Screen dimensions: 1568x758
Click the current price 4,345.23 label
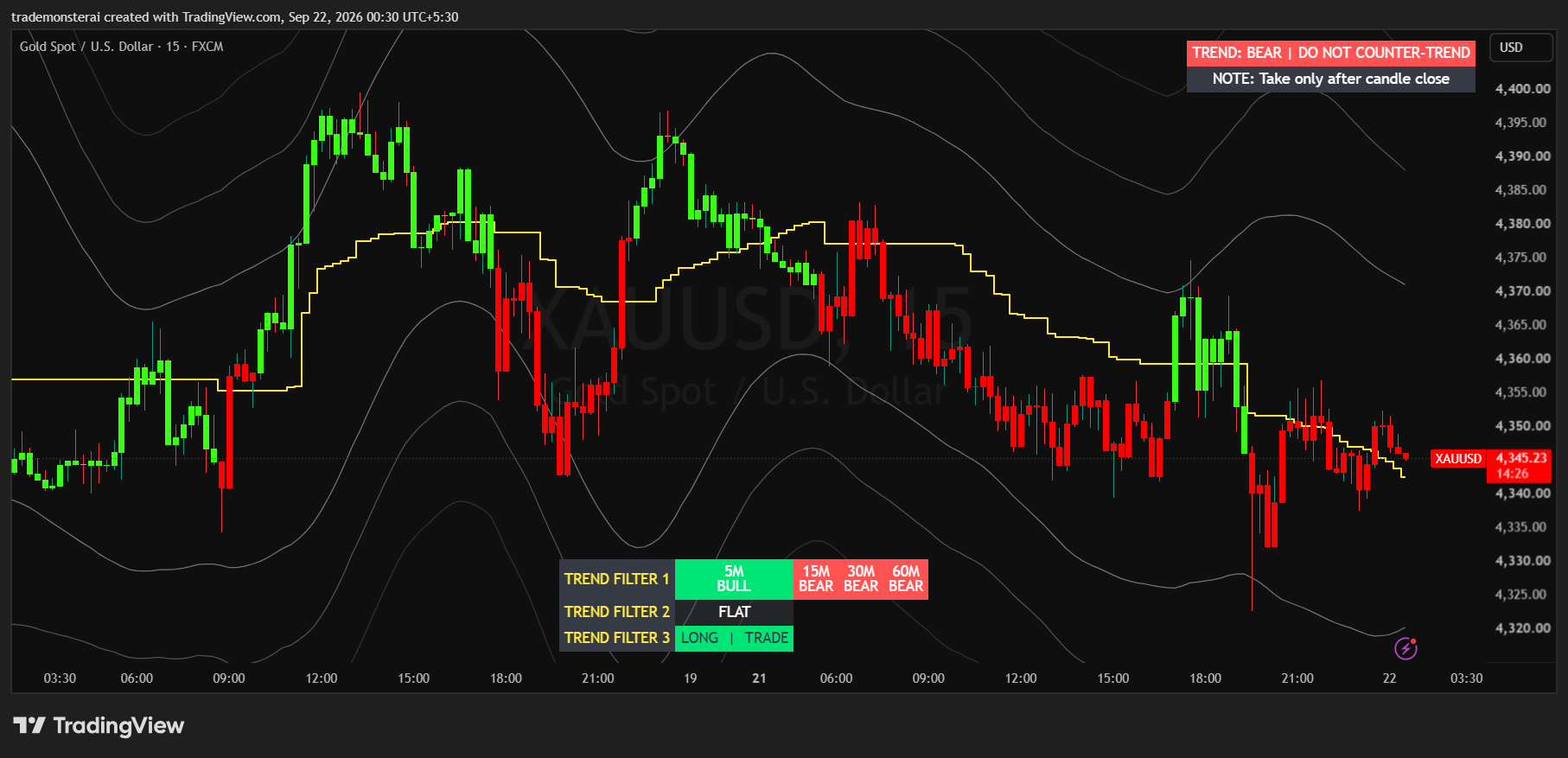pos(1521,458)
